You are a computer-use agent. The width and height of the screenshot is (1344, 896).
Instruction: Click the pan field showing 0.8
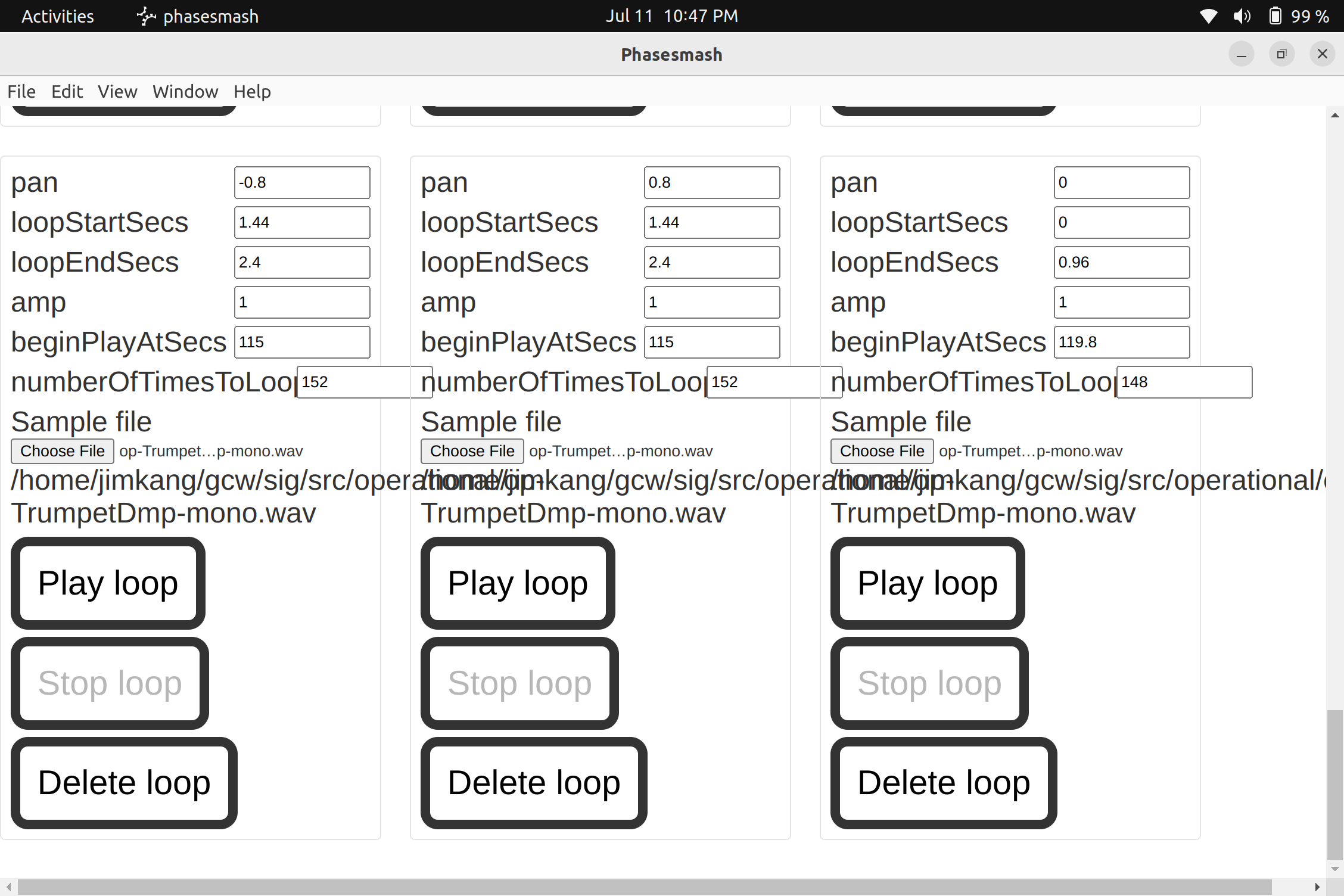tap(712, 182)
